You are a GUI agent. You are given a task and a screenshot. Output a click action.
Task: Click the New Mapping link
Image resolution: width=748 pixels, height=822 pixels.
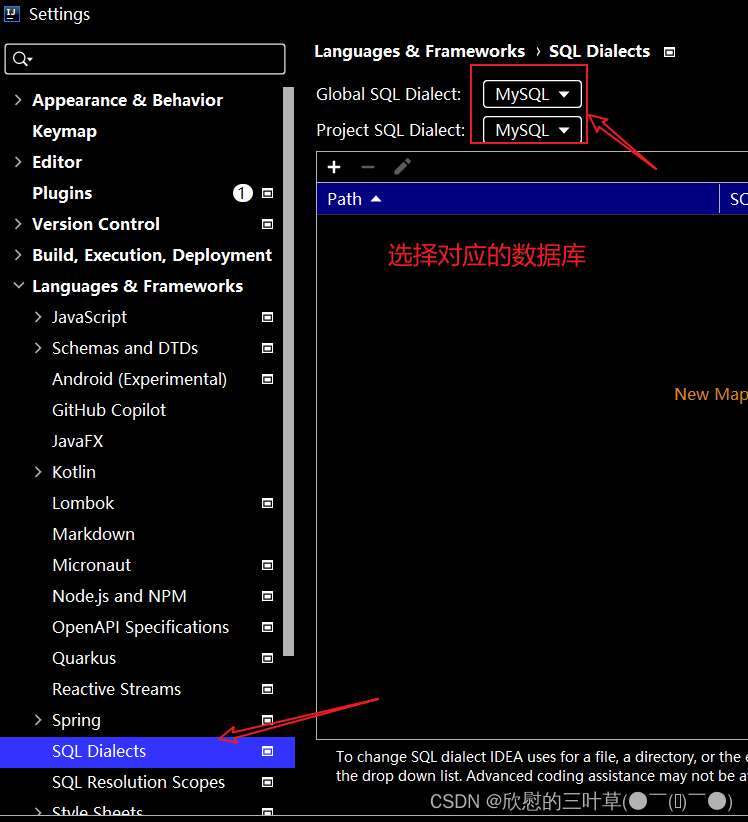click(x=711, y=394)
